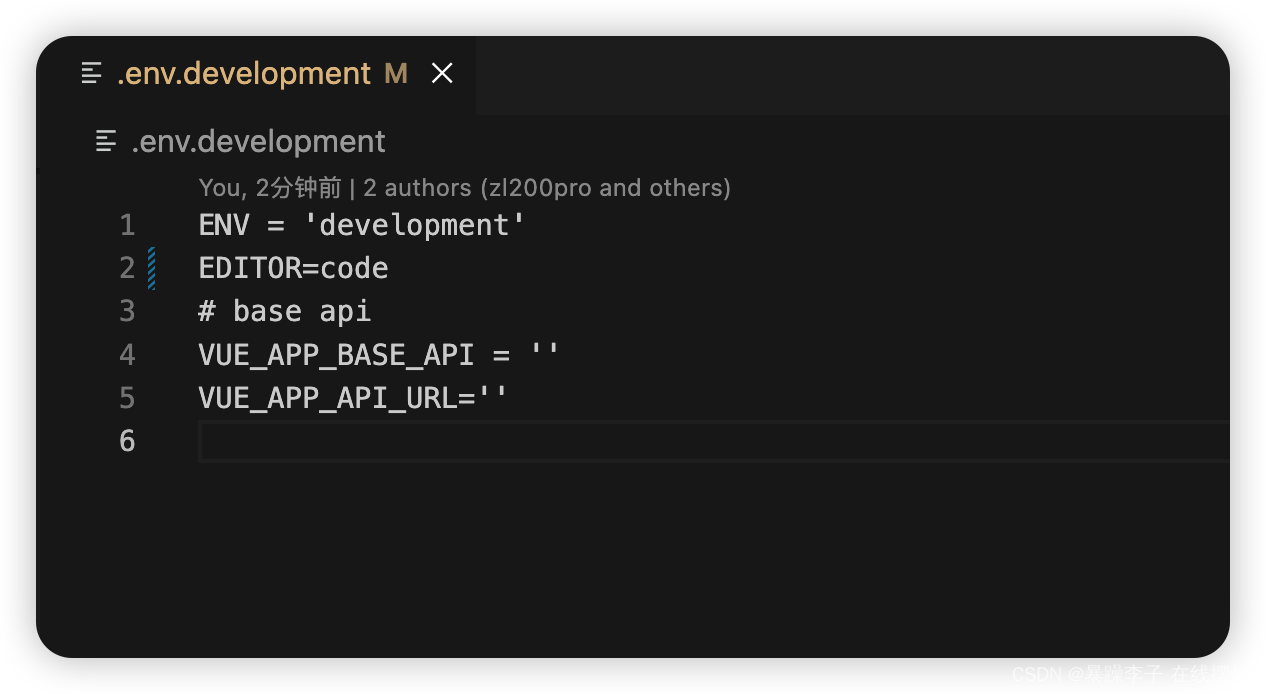Screen dimensions: 1266x694
Task: Select line number 3 in gutter
Action: coord(127,311)
